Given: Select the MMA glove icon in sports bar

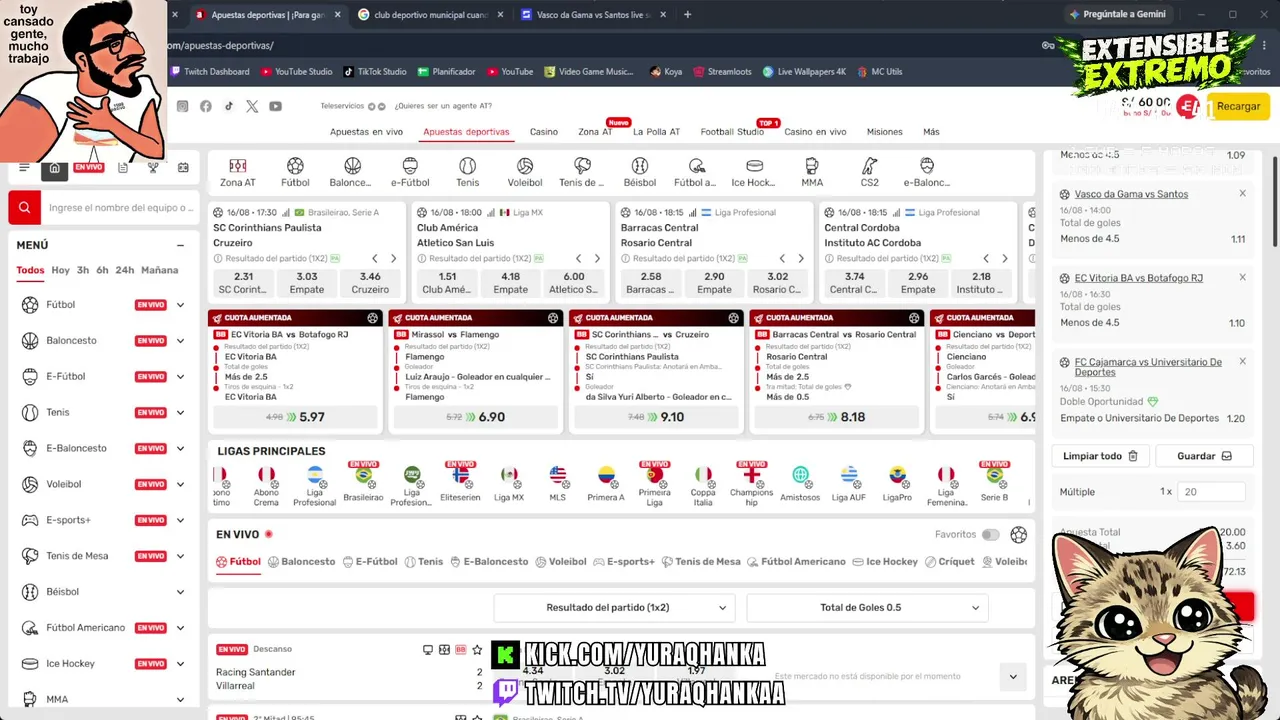Looking at the screenshot, I should coord(812,166).
